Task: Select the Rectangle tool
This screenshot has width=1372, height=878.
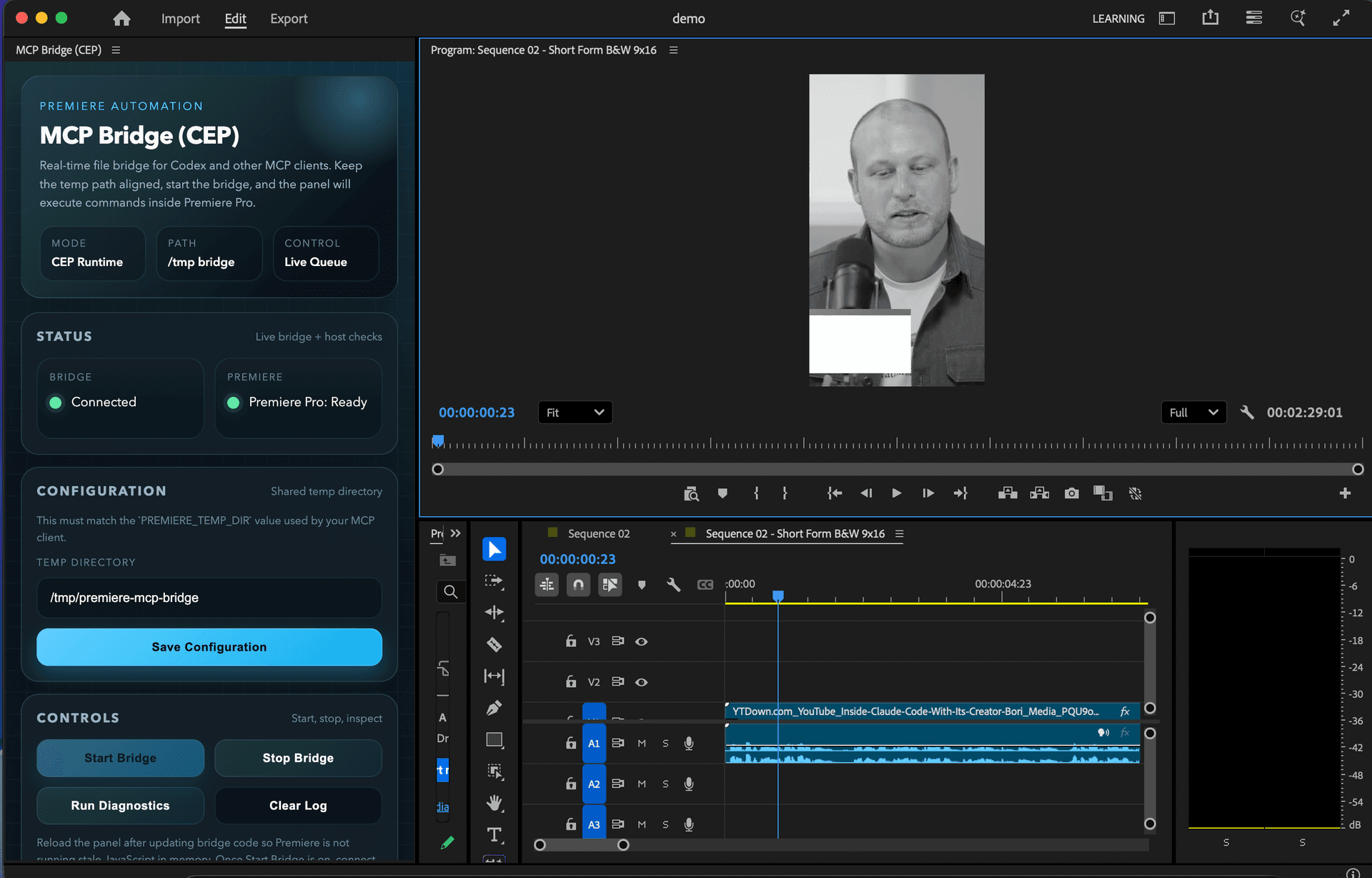Action: 494,740
